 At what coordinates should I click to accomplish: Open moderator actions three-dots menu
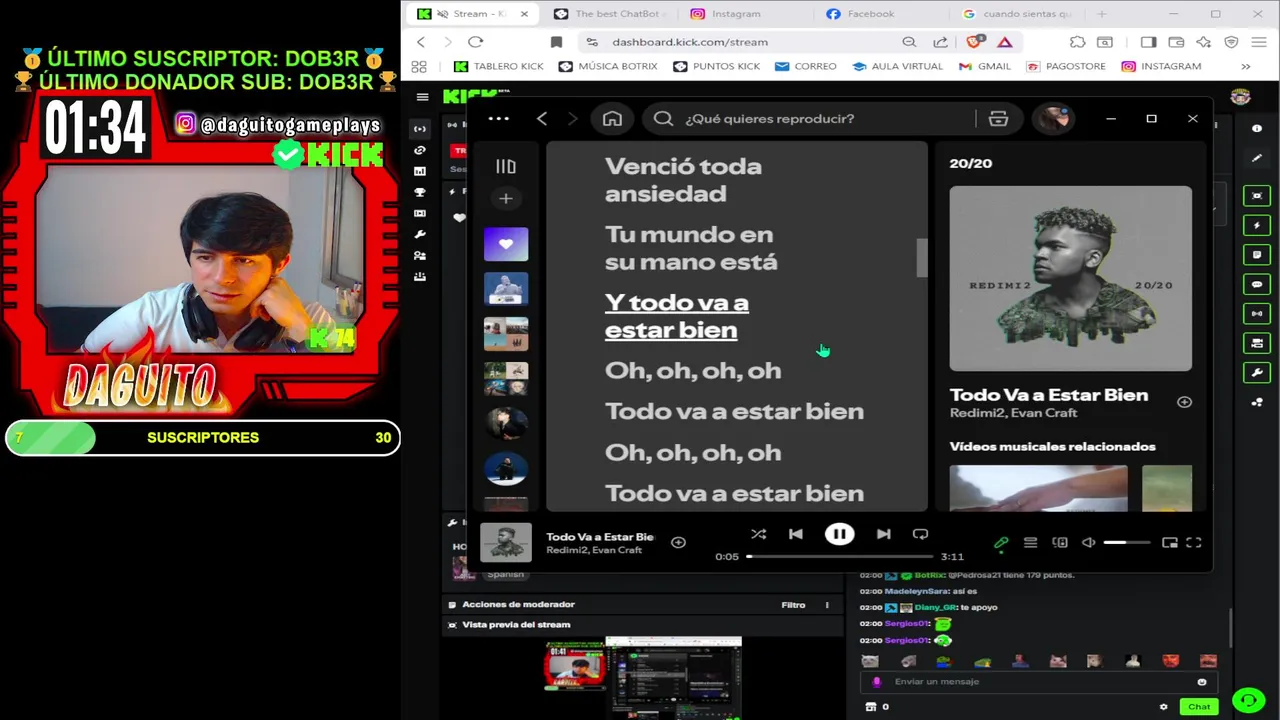pos(827,605)
